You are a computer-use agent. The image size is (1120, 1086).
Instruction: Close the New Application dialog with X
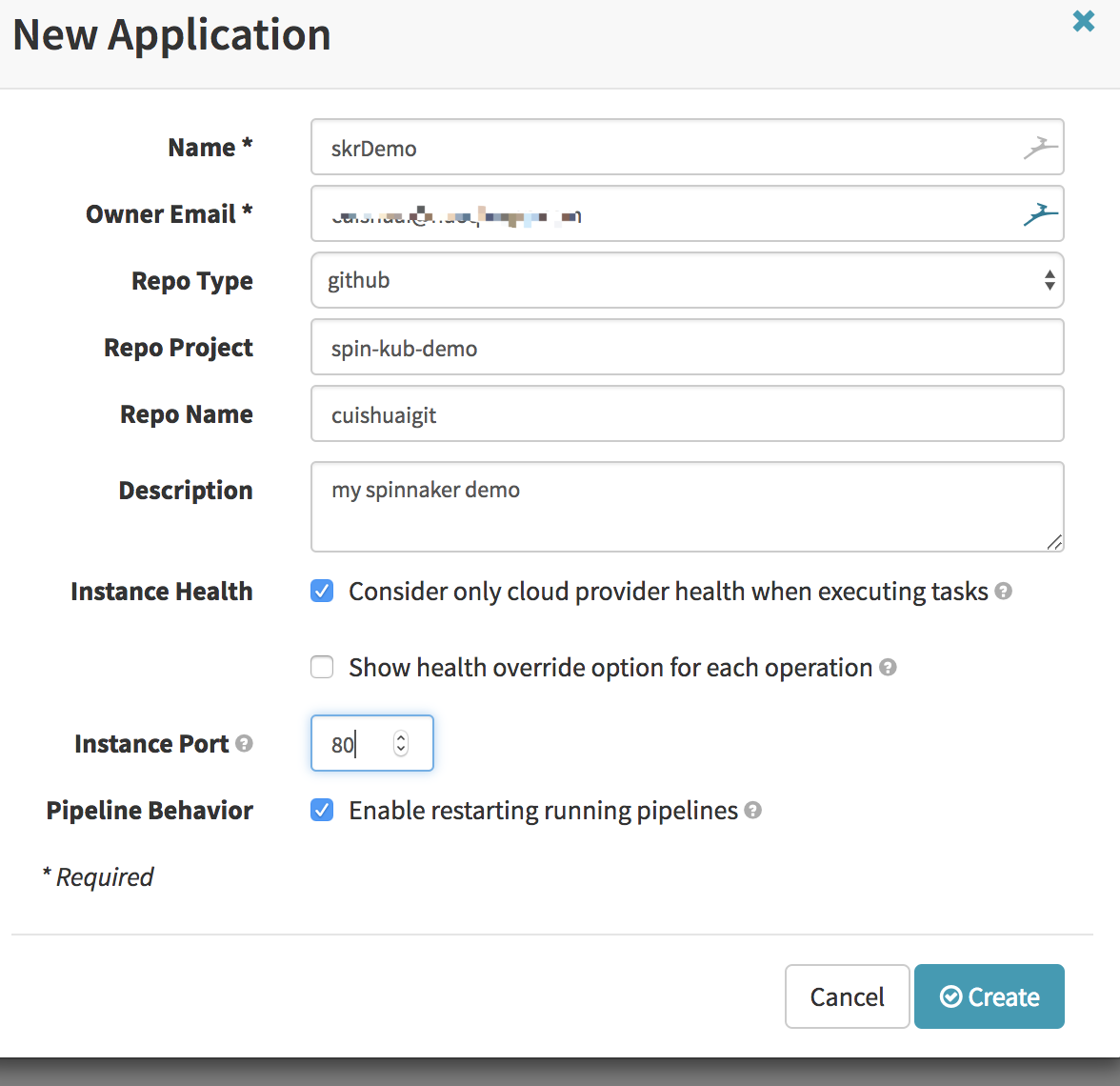(x=1083, y=21)
